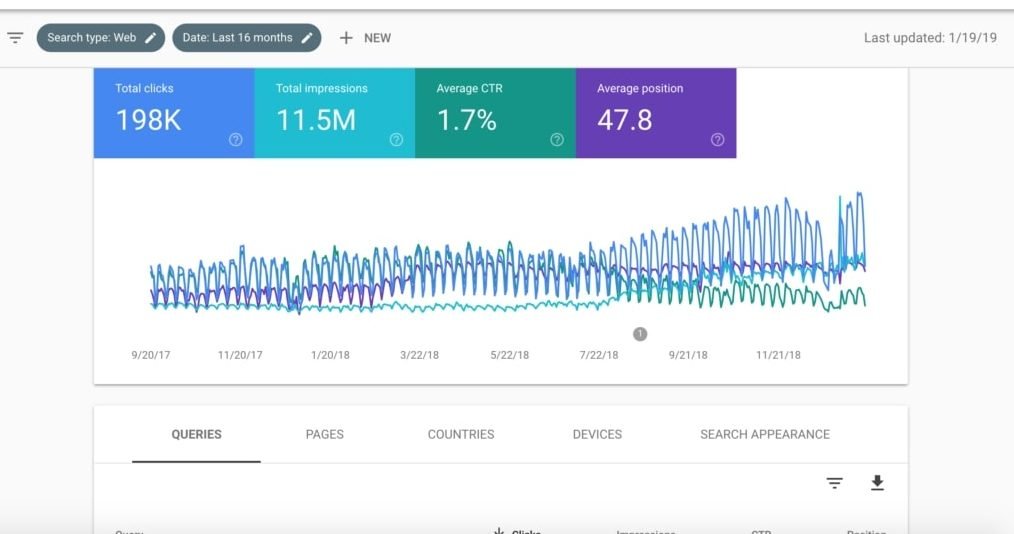Open help icon on Total impressions card
The height and width of the screenshot is (534, 1014).
396,140
